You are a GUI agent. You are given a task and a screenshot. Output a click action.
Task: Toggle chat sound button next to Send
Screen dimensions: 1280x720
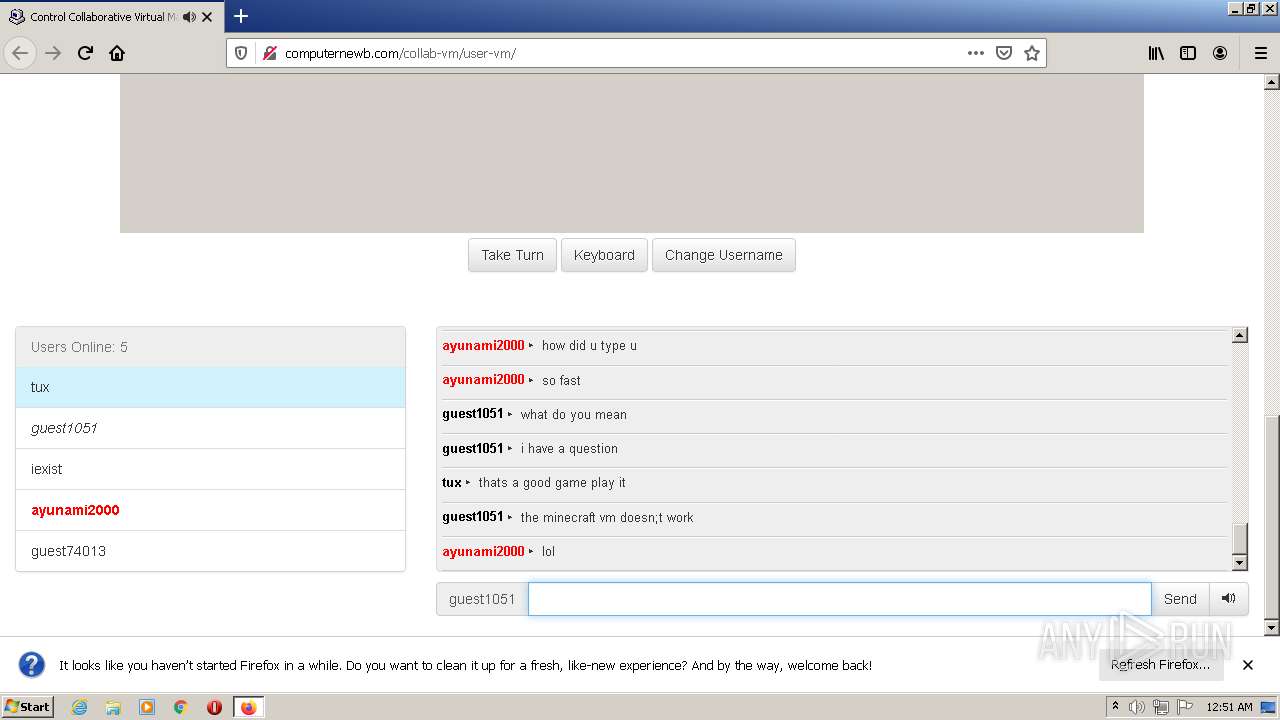1229,599
